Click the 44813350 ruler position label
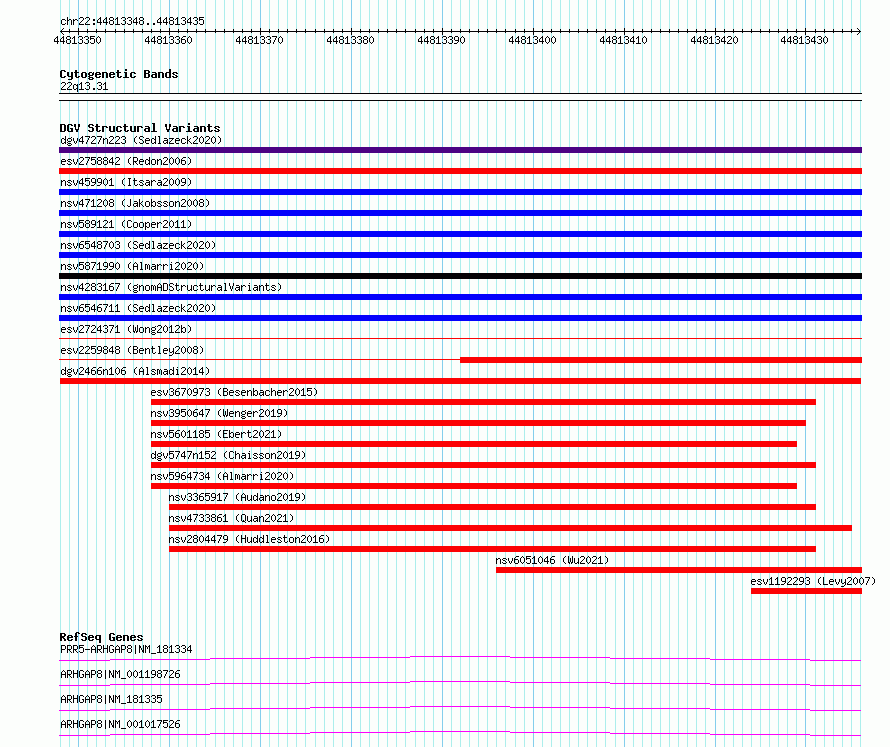 tap(77, 40)
